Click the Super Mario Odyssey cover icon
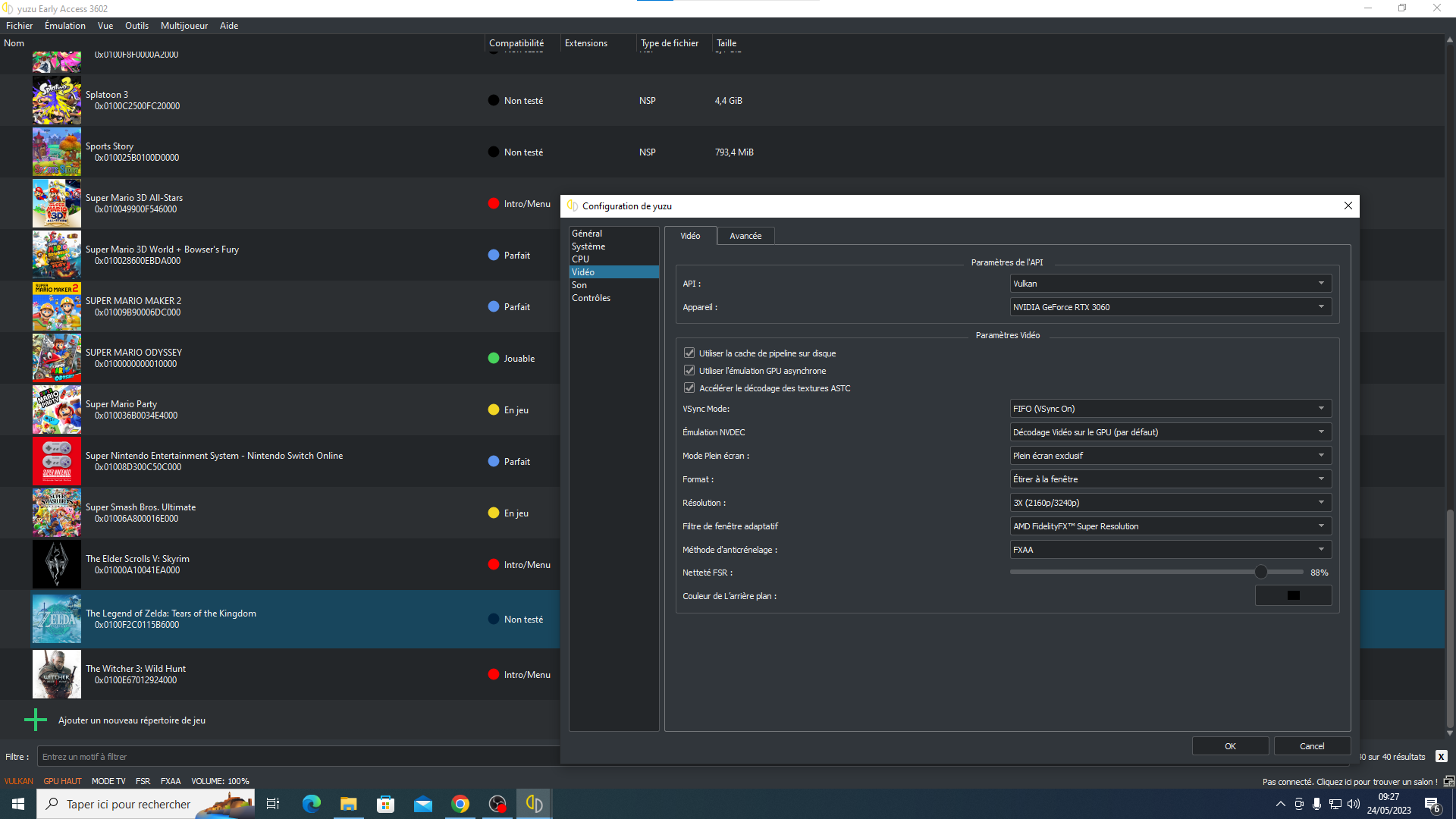This screenshot has width=1456, height=819. pyautogui.click(x=56, y=358)
